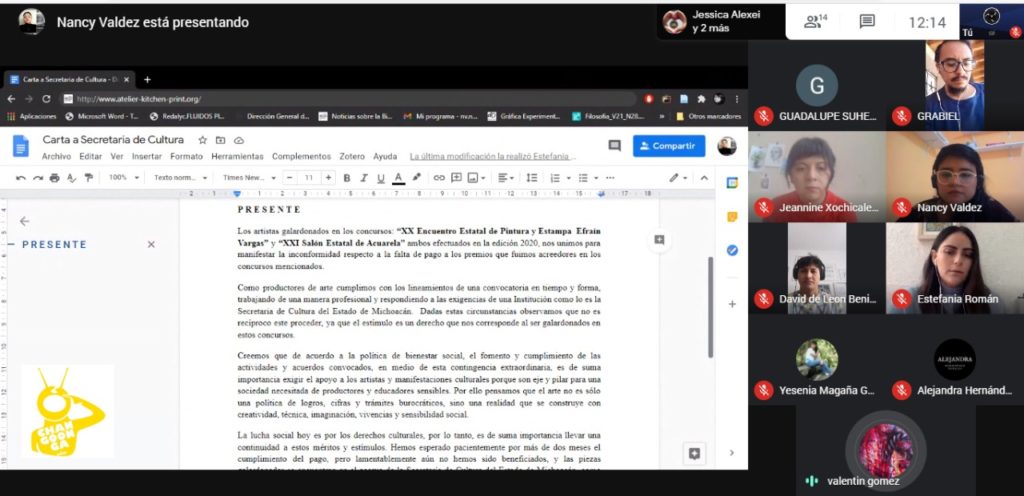Undo the last edit in Docs

pyautogui.click(x=21, y=178)
